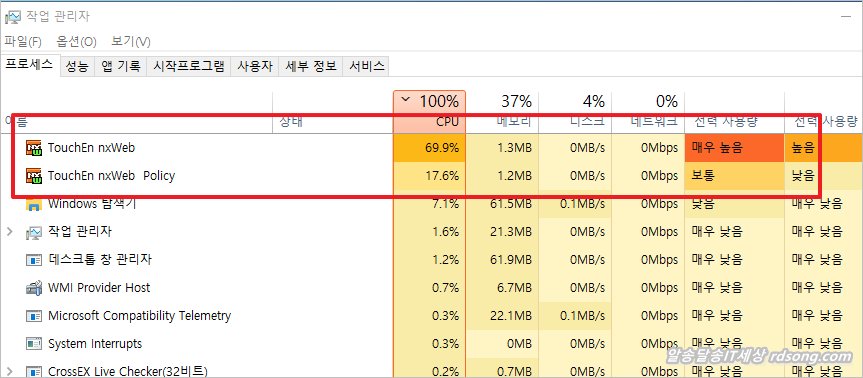Click the System Interrupts icon
Screen dimensions: 863x378
click(x=34, y=344)
